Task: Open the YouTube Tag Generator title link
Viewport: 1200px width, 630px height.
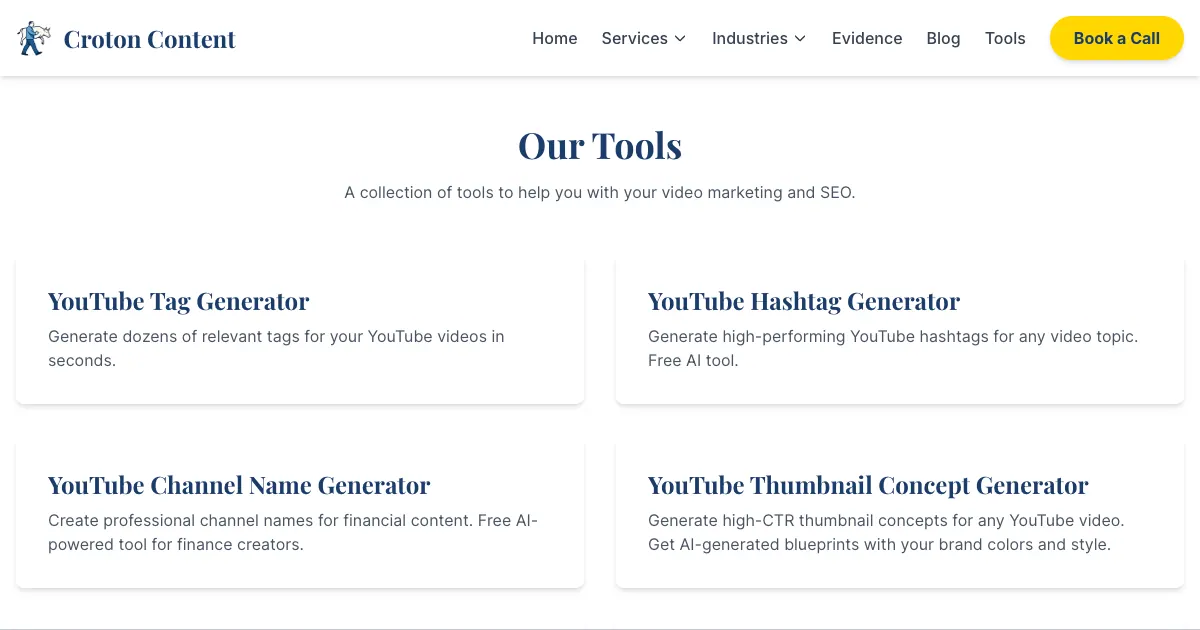Action: [x=179, y=301]
